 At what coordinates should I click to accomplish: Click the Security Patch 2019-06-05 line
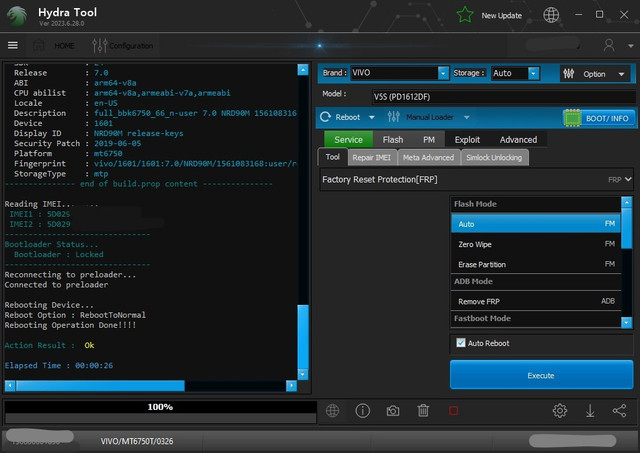78,143
